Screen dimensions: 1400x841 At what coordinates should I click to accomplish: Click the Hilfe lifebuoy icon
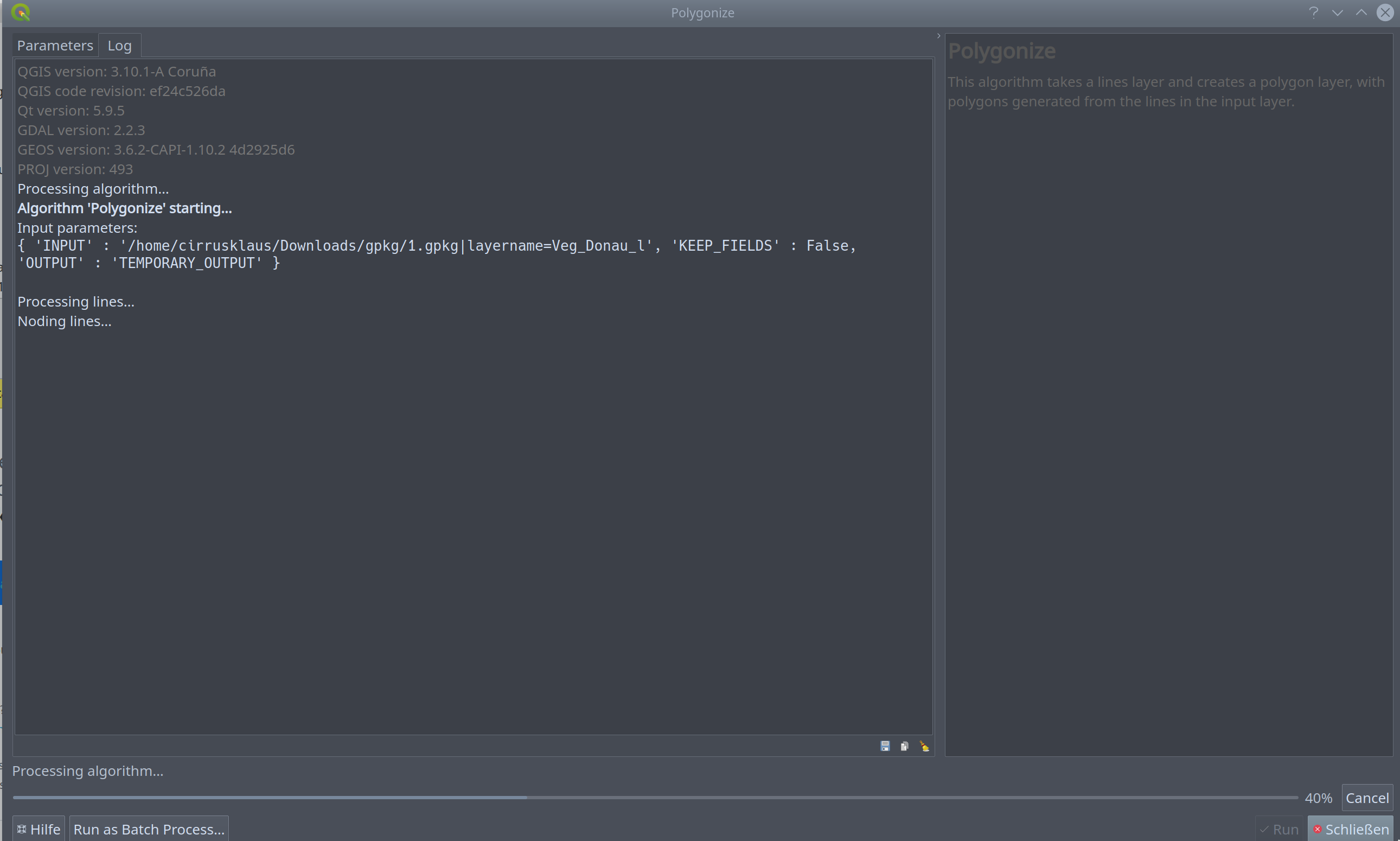pos(22,829)
